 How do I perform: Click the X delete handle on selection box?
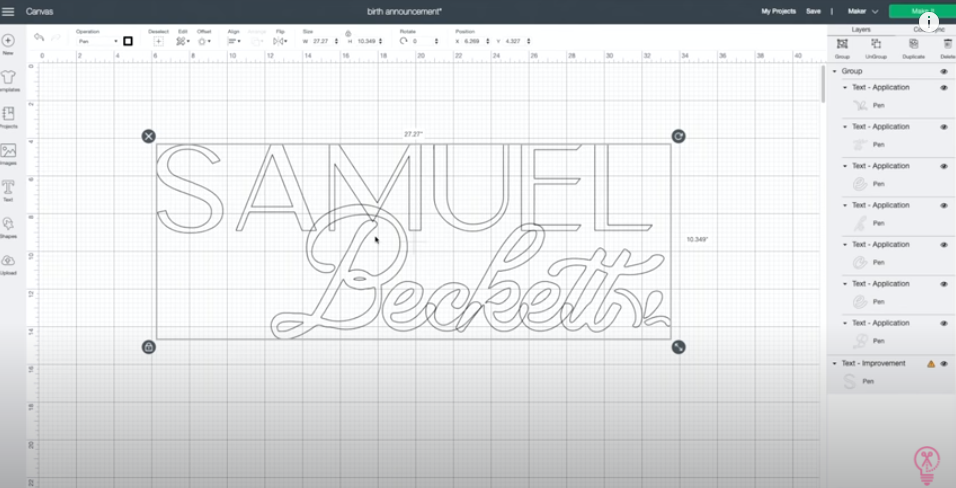(148, 136)
